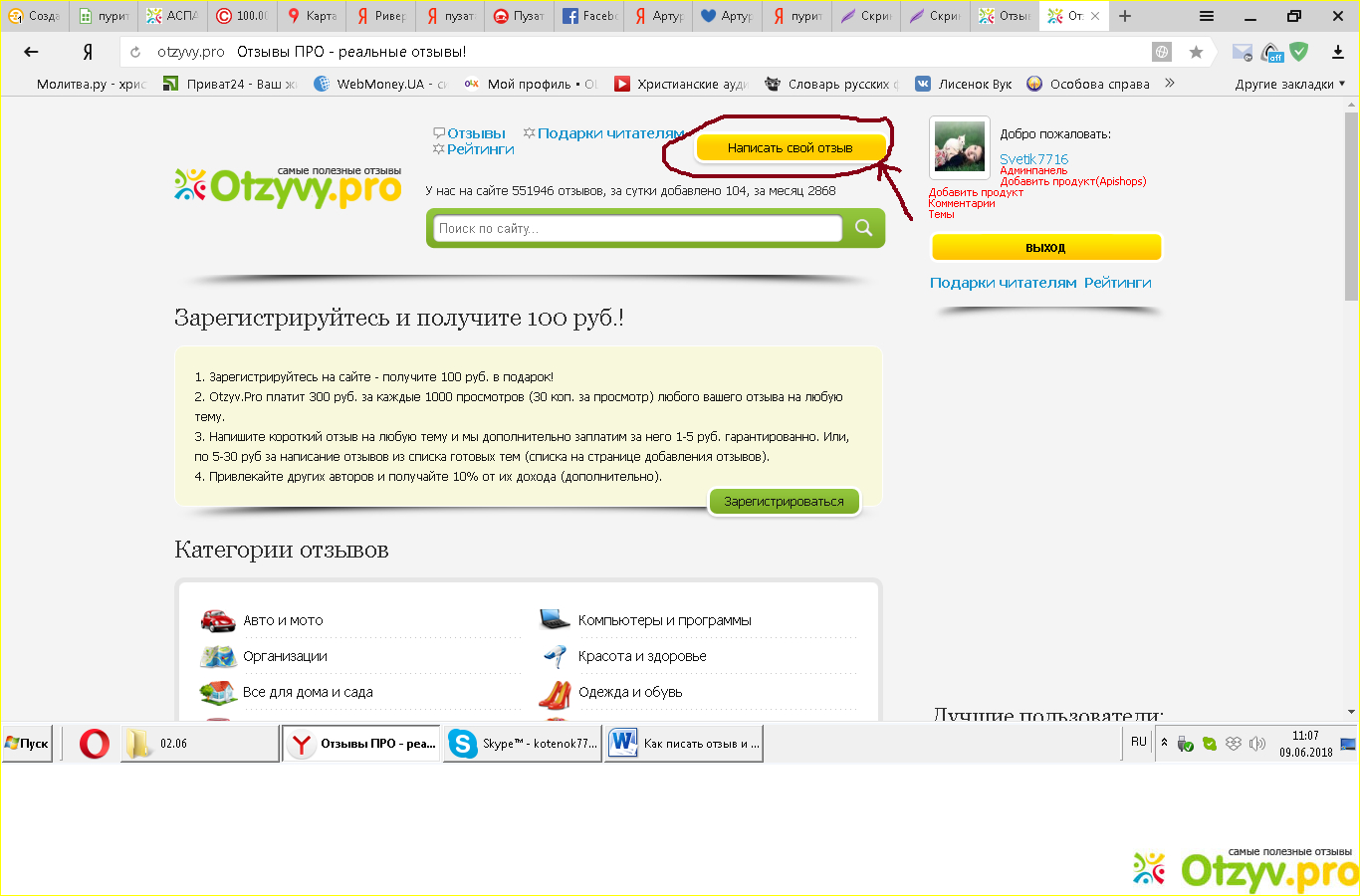Open the Opera icon in taskbar
The height and width of the screenshot is (896, 1360).
pyautogui.click(x=95, y=744)
